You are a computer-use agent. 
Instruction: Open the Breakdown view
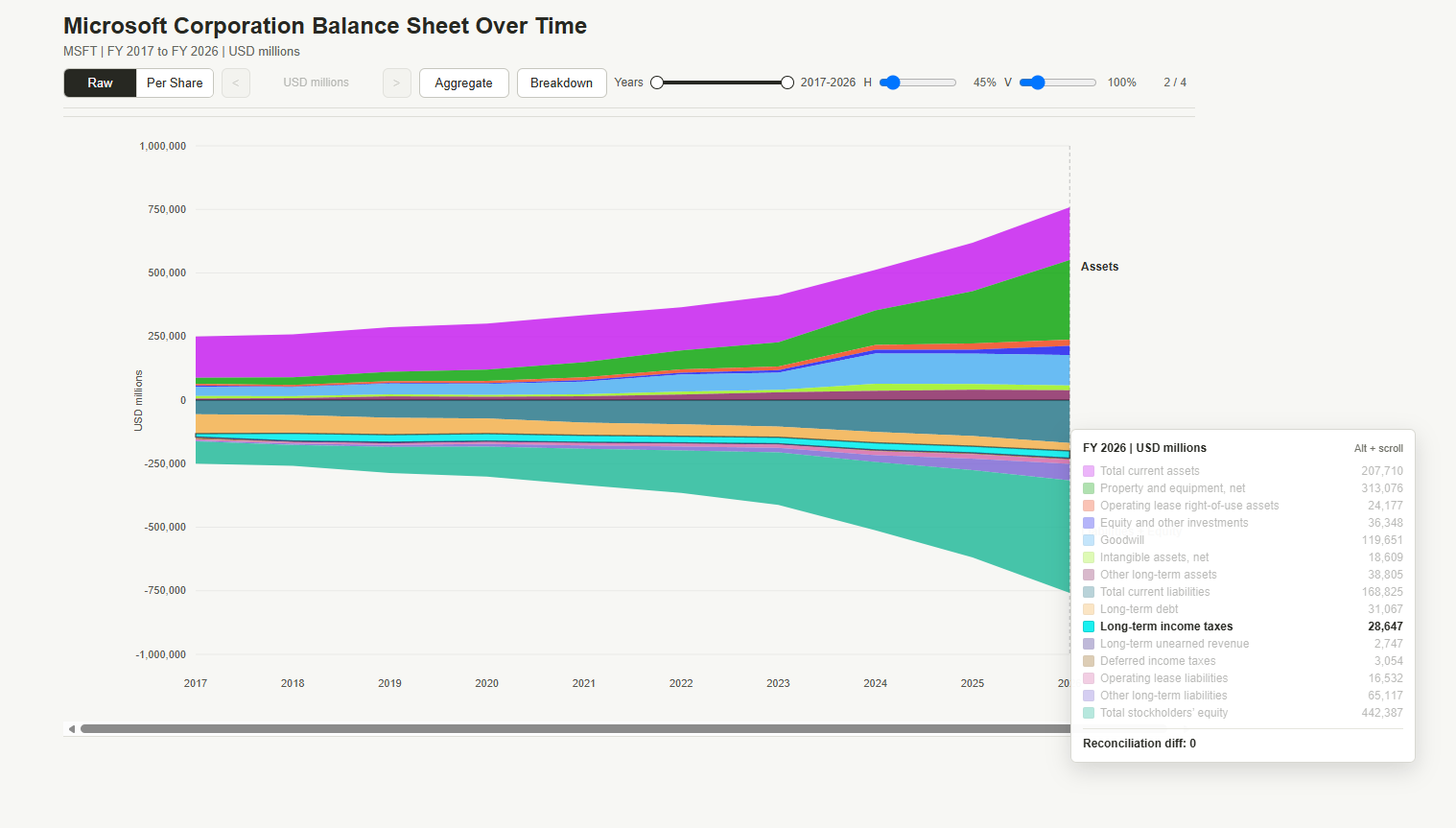coord(562,83)
